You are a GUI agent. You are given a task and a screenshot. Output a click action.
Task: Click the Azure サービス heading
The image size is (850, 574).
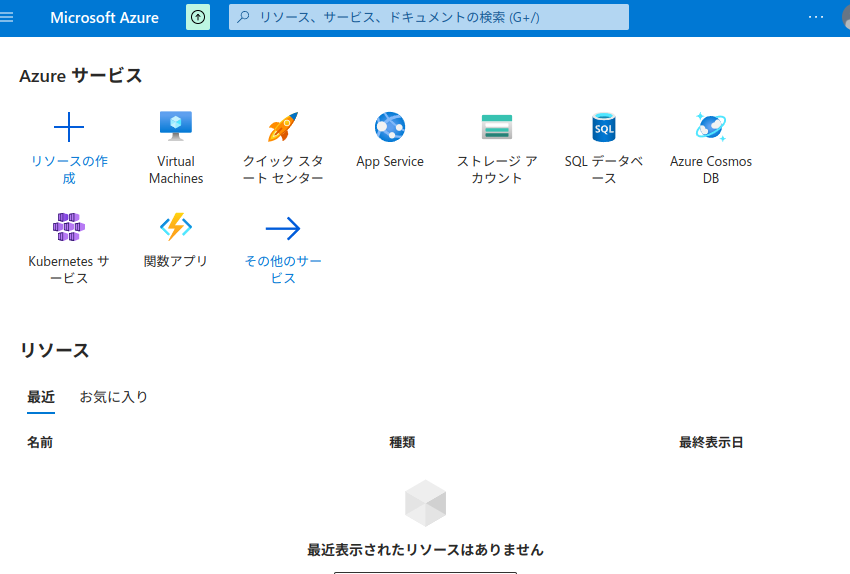tap(81, 76)
